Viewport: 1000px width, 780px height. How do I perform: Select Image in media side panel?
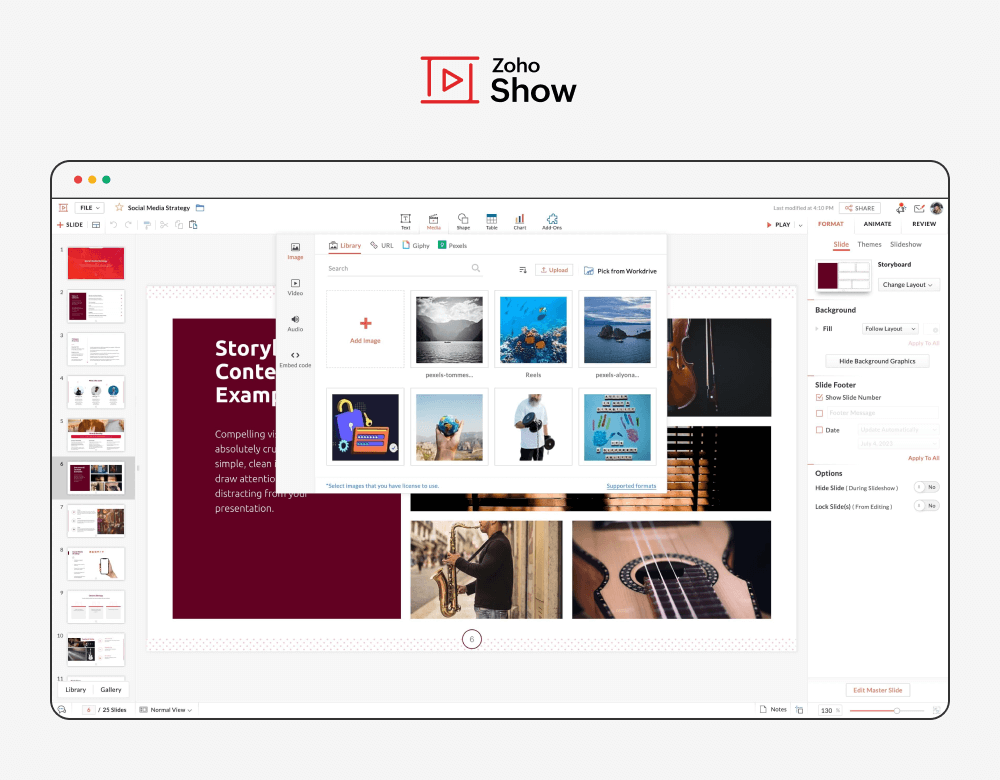(295, 251)
